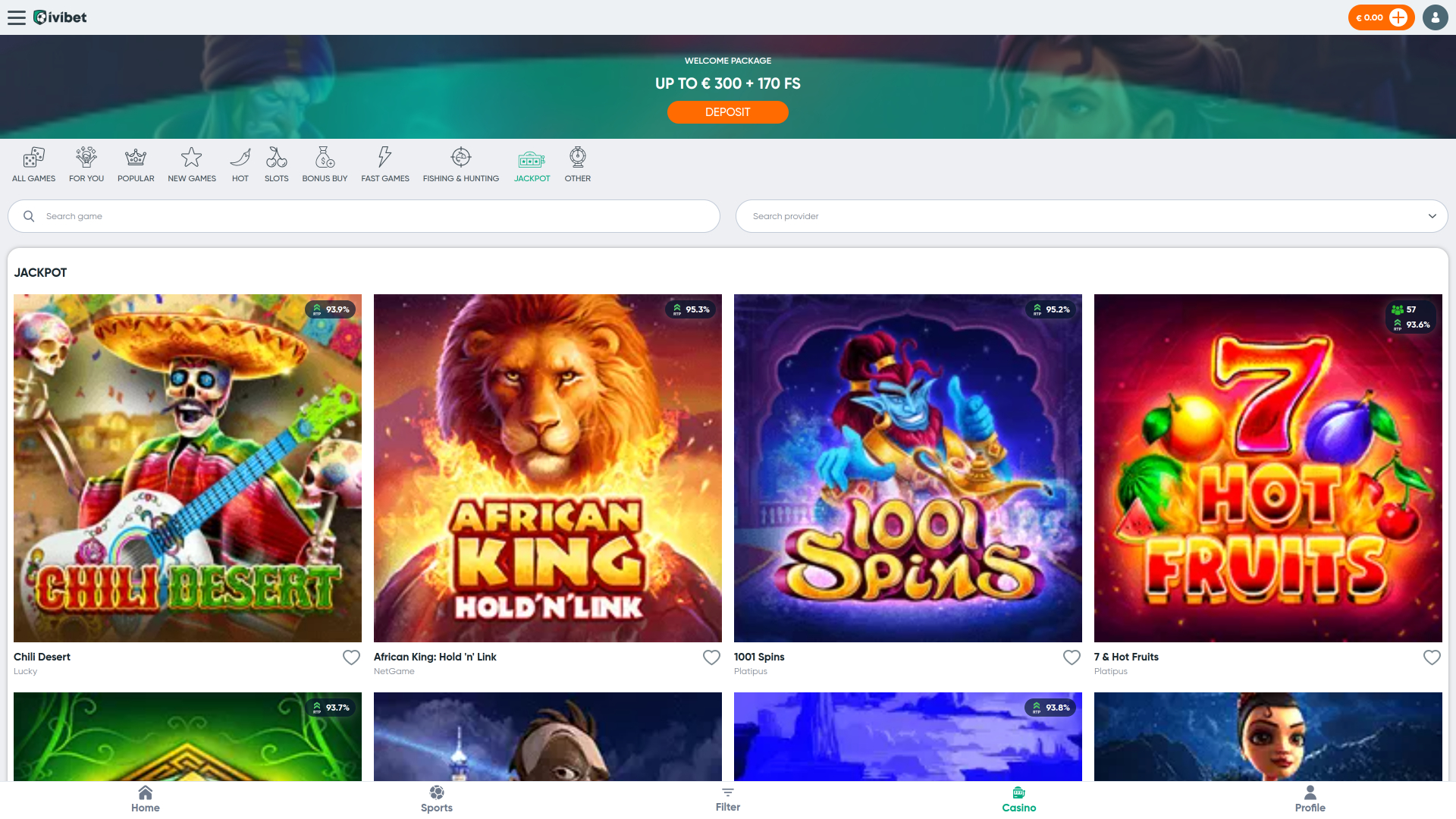Open the BONUS BUY section
Screen dimensions: 1456x819
325,164
